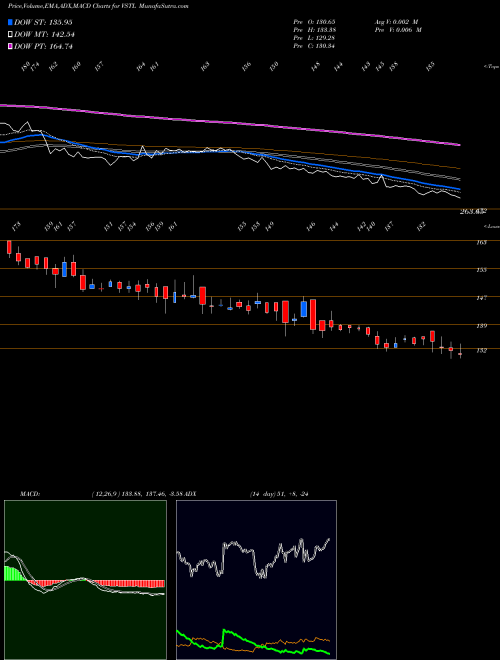Image resolution: width=500 pixels, height=660 pixels.
Task: Click the 'Pre H: 133.88' value
Action: [x=314, y=30]
